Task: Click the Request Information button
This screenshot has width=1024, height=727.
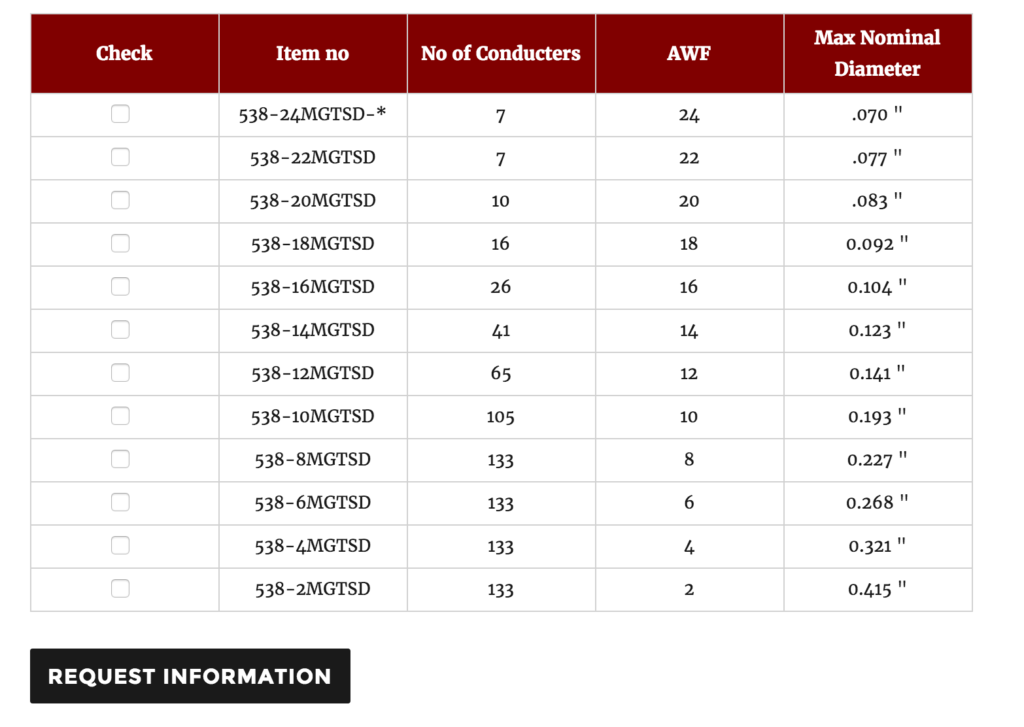Action: click(190, 676)
